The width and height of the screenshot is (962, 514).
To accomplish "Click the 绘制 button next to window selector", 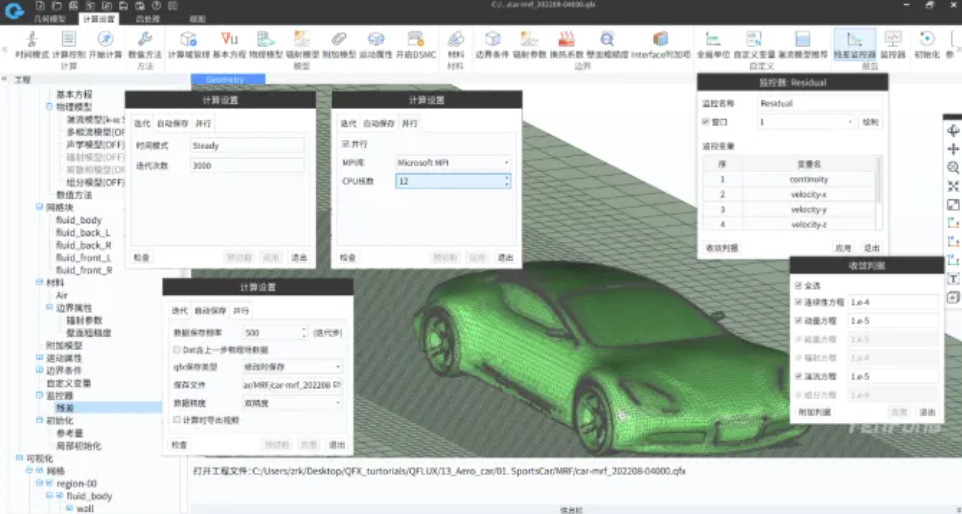I will [870, 122].
